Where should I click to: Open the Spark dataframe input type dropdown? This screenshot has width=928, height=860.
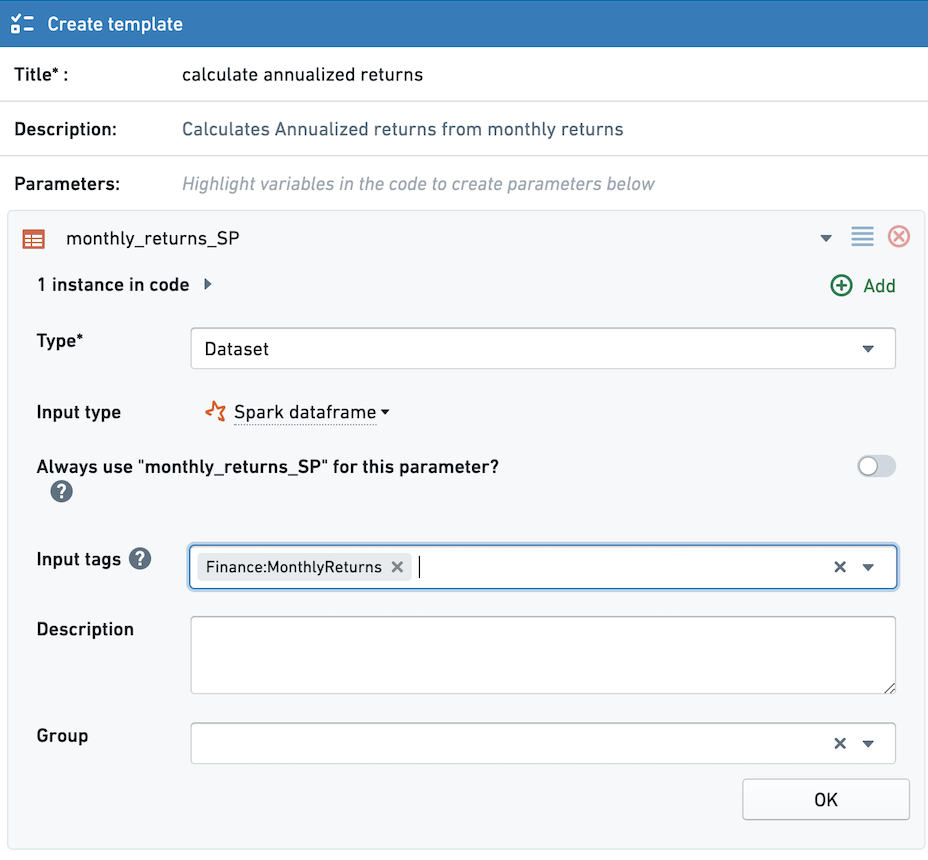pos(312,412)
